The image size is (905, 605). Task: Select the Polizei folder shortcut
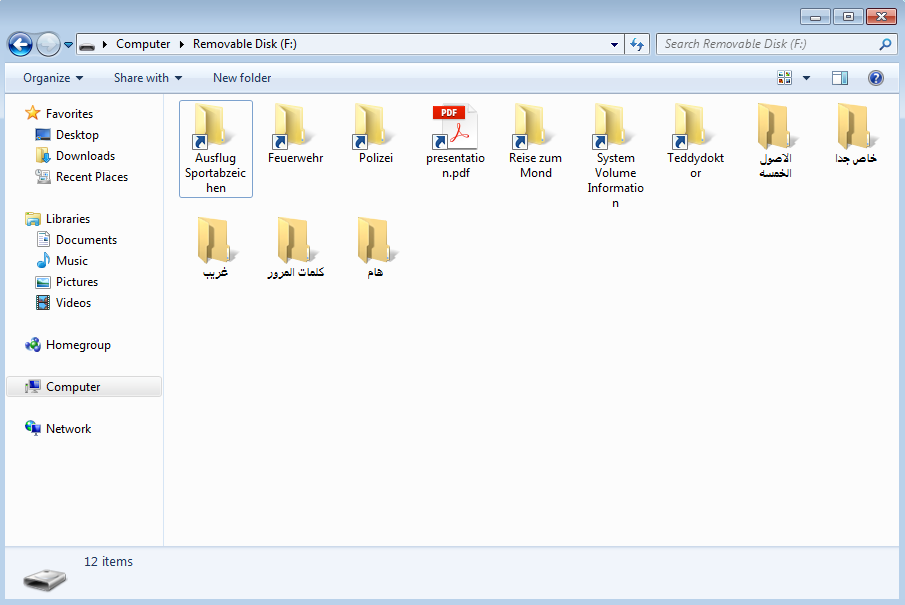(x=375, y=128)
